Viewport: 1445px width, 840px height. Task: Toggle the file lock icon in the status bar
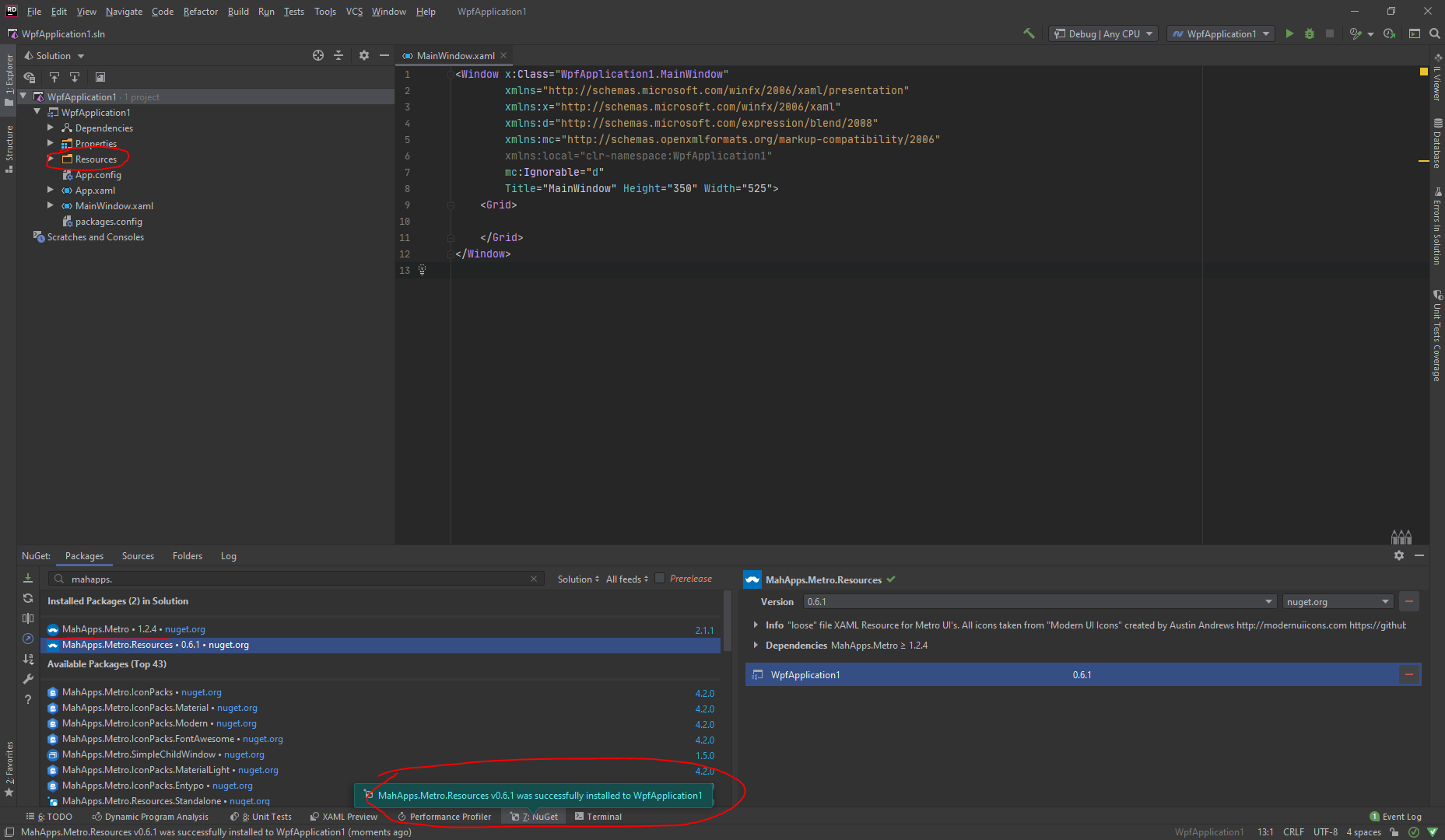[x=1393, y=831]
